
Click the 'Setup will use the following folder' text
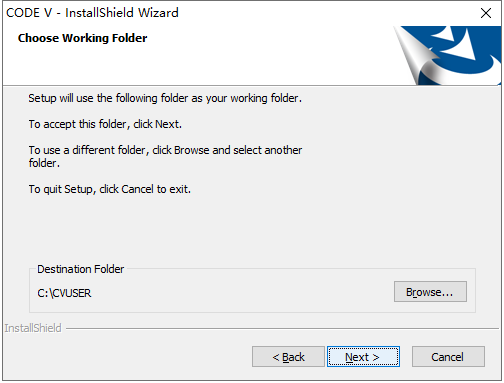click(x=165, y=98)
